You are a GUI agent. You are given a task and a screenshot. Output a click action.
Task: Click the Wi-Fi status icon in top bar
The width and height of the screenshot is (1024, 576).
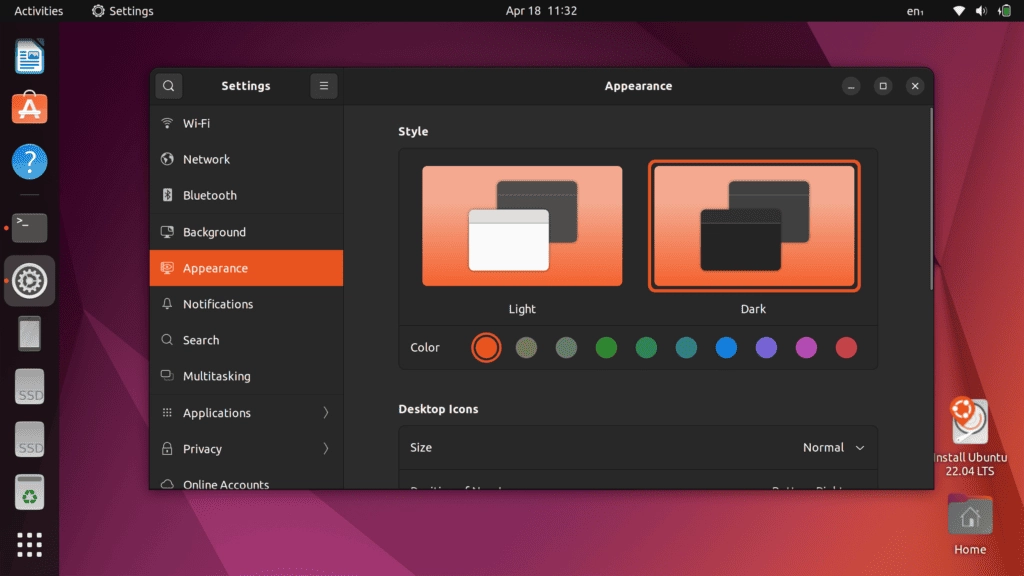[x=959, y=10]
